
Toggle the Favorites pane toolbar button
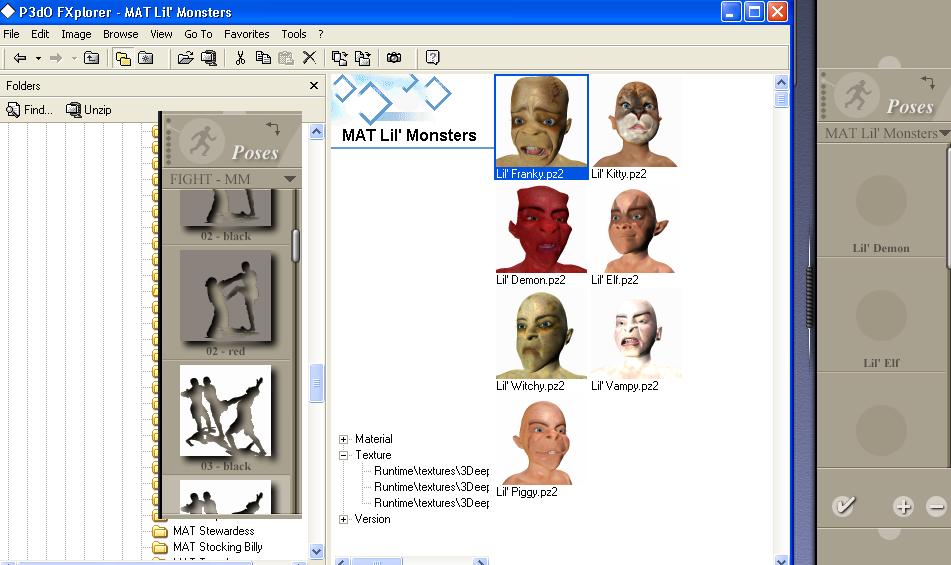[x=146, y=58]
